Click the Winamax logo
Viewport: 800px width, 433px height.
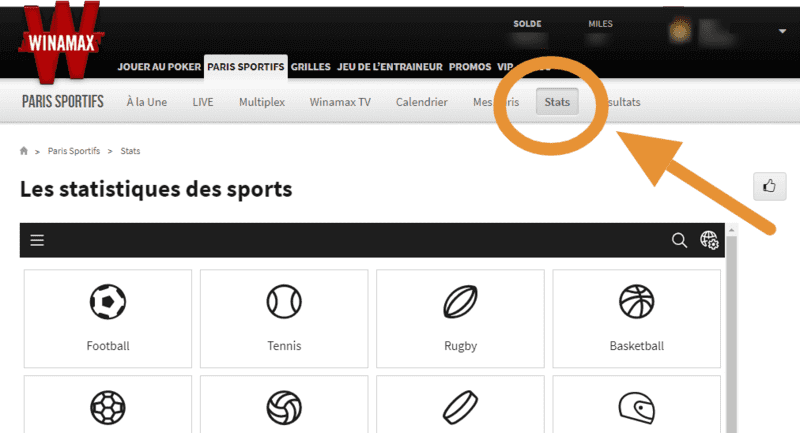(61, 42)
